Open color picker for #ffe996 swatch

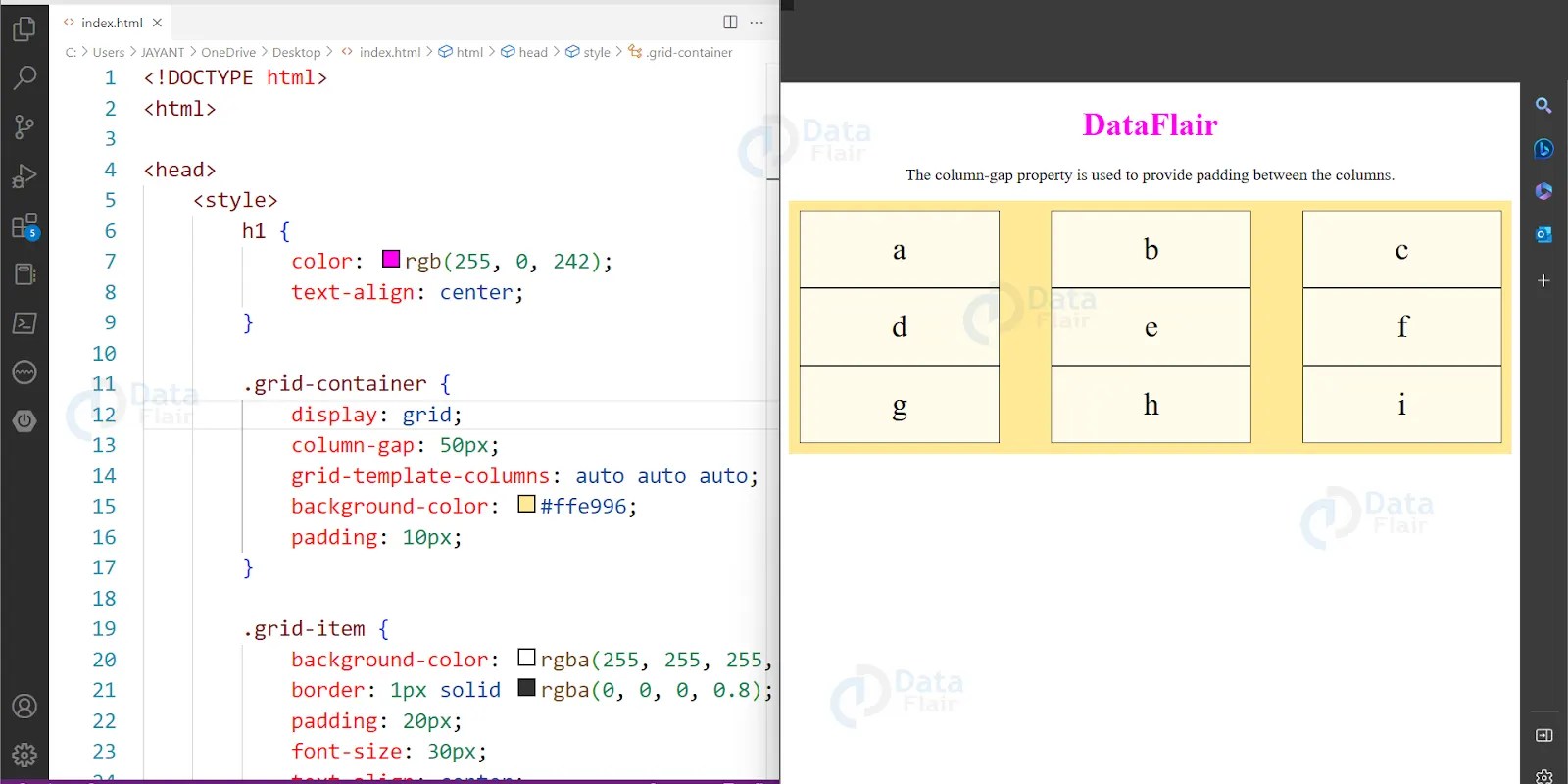[527, 504]
